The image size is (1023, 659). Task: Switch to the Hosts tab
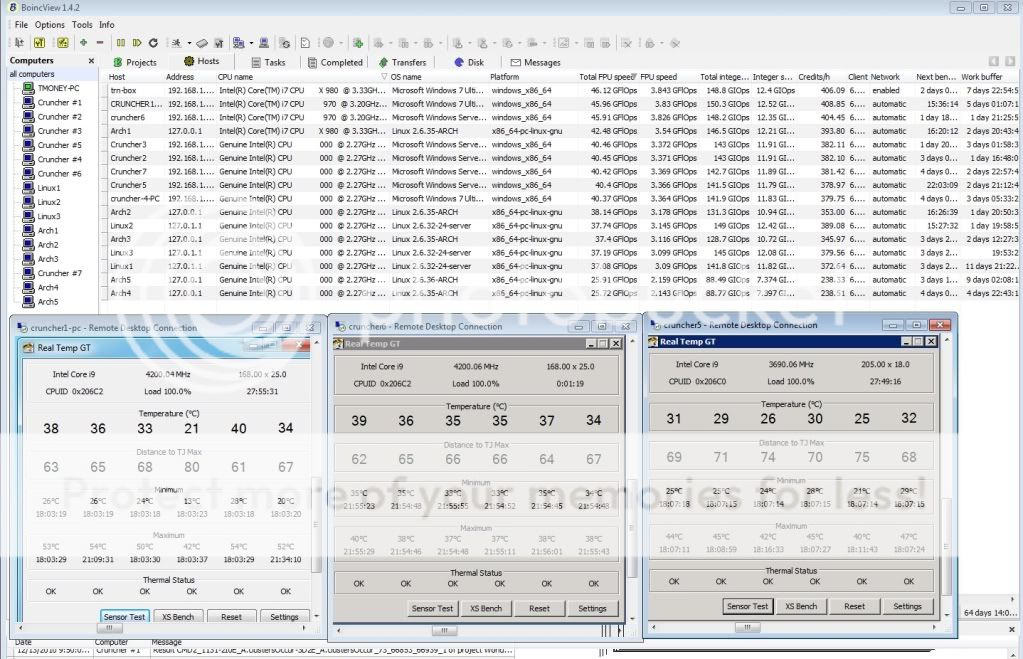pos(202,61)
